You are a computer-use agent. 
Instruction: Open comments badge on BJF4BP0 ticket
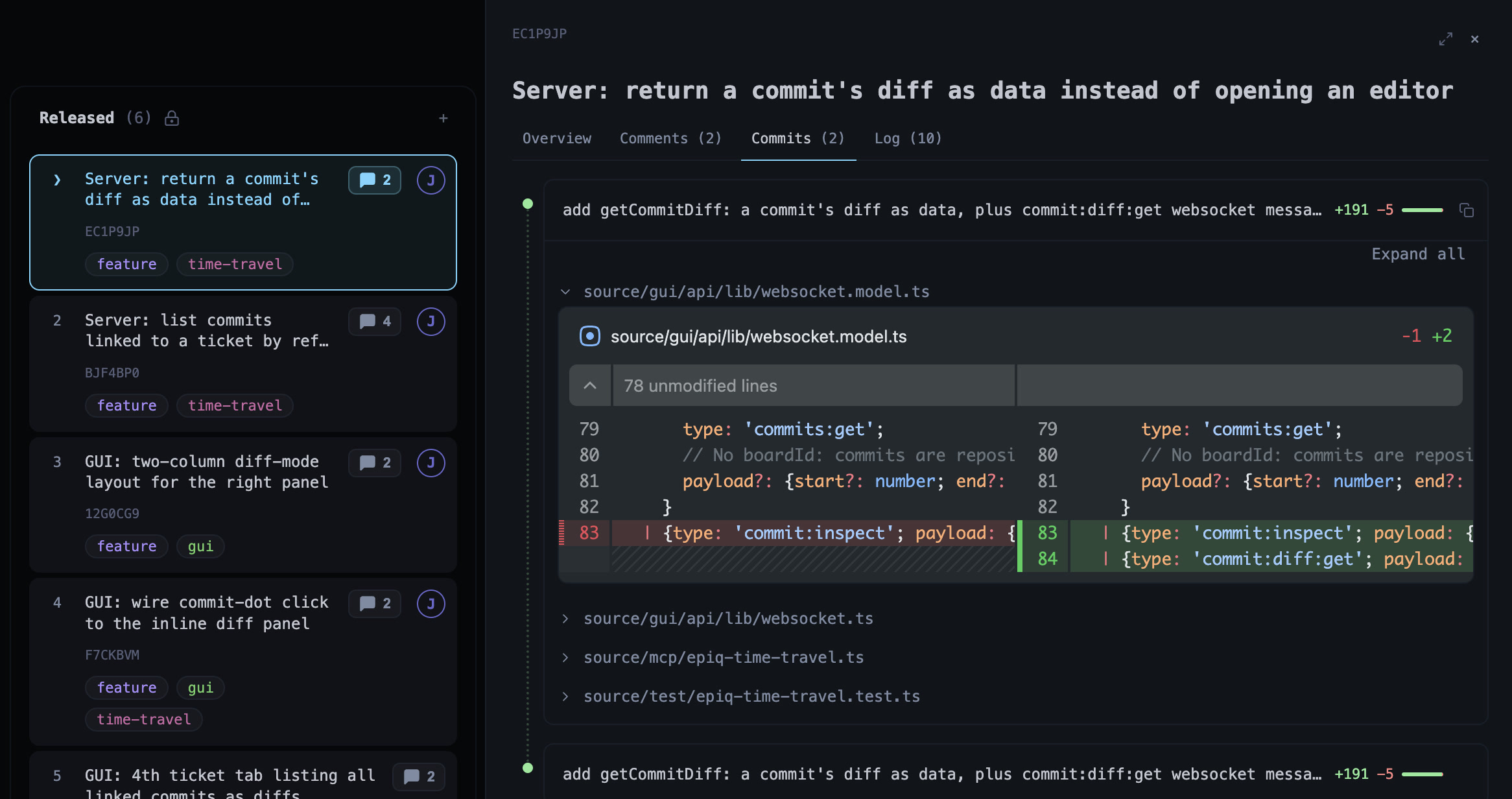coord(375,322)
